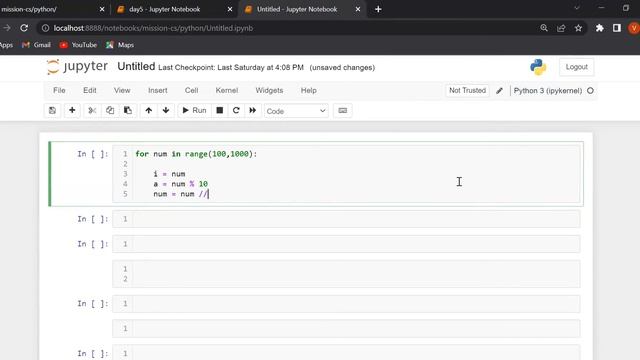Viewport: 640px width, 360px height.
Task: Close the Untitled - Jupyter Notebook tab
Action: [358, 9]
